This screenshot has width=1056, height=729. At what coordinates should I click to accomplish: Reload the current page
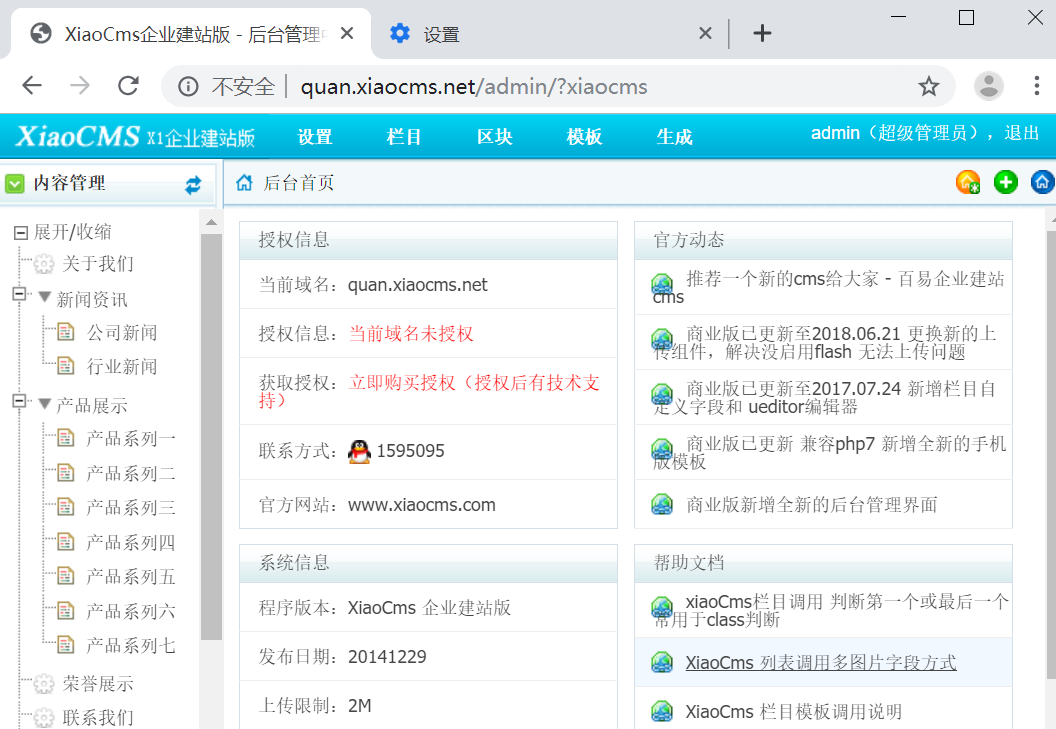click(x=128, y=86)
